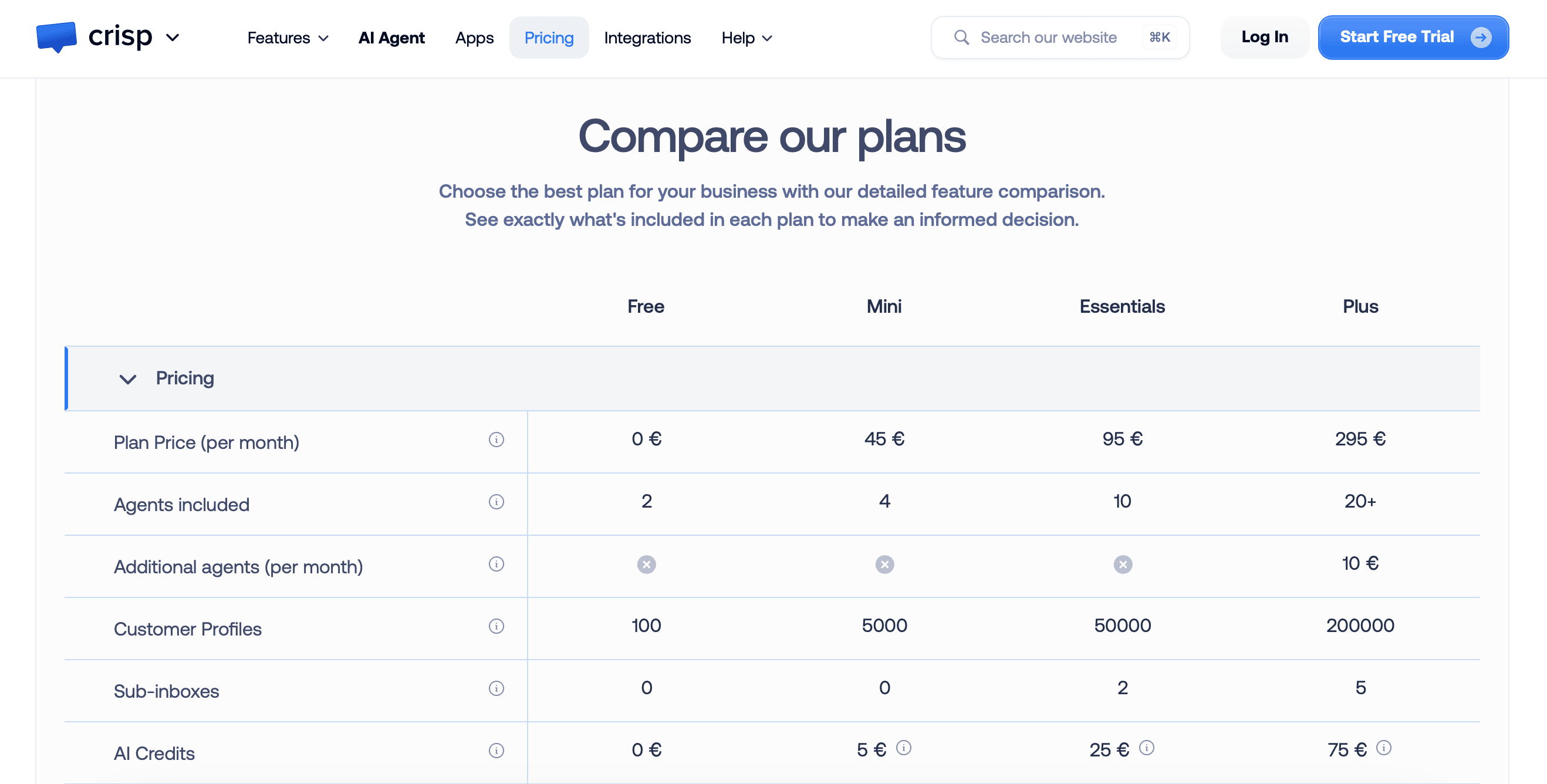Click info icon beside Mini 5 € credits

pos(903,748)
